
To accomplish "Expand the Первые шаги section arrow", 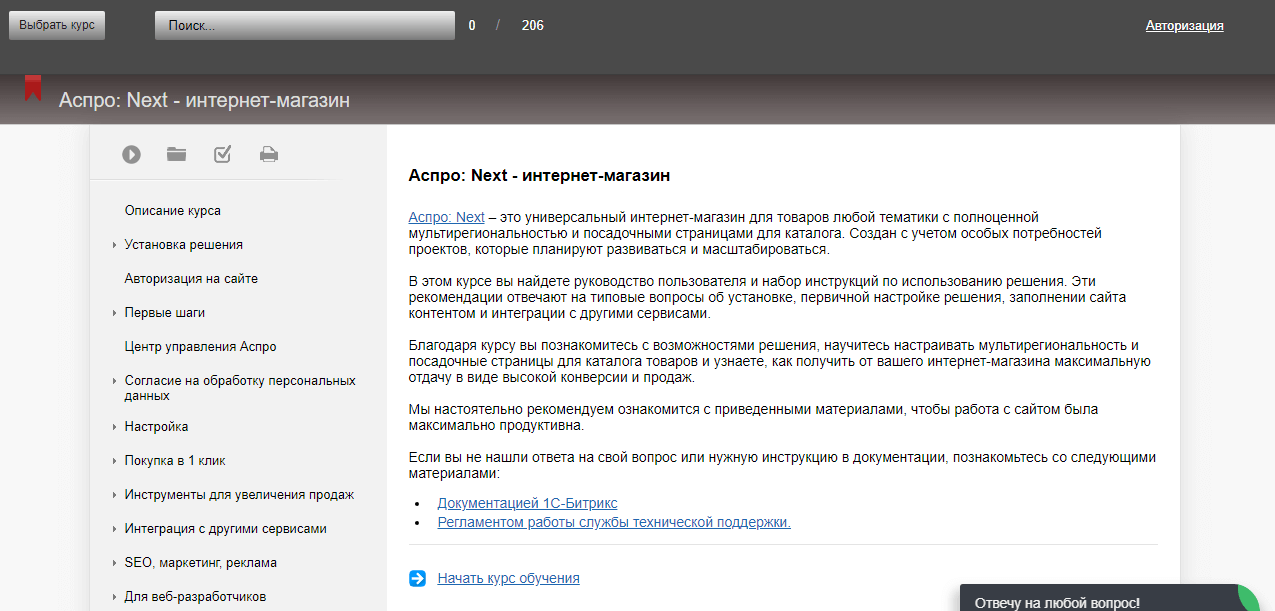I will (x=115, y=313).
